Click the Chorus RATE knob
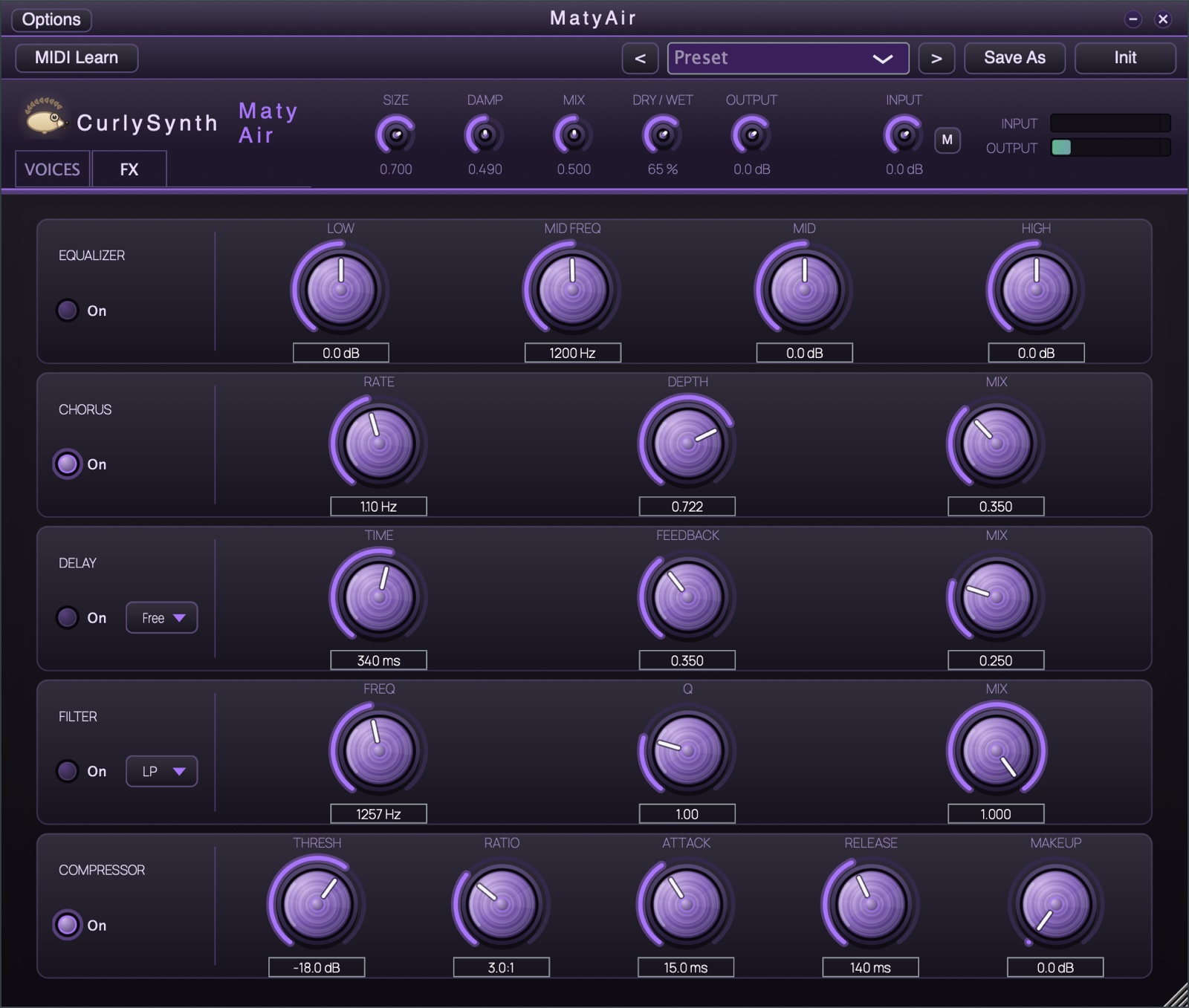This screenshot has width=1189, height=1008. [379, 443]
